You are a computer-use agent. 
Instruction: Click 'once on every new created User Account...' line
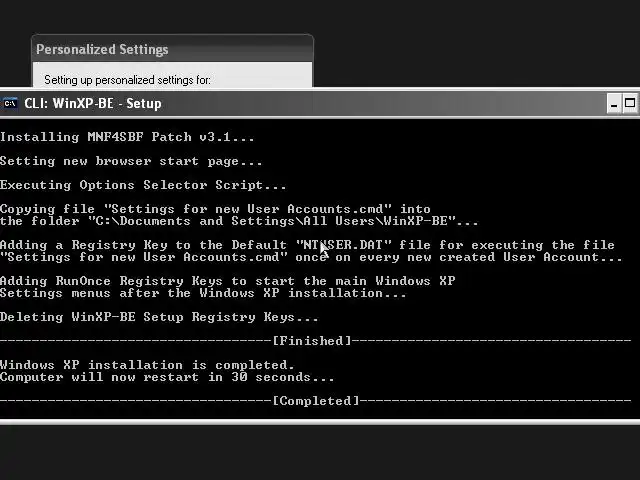[x=311, y=257]
